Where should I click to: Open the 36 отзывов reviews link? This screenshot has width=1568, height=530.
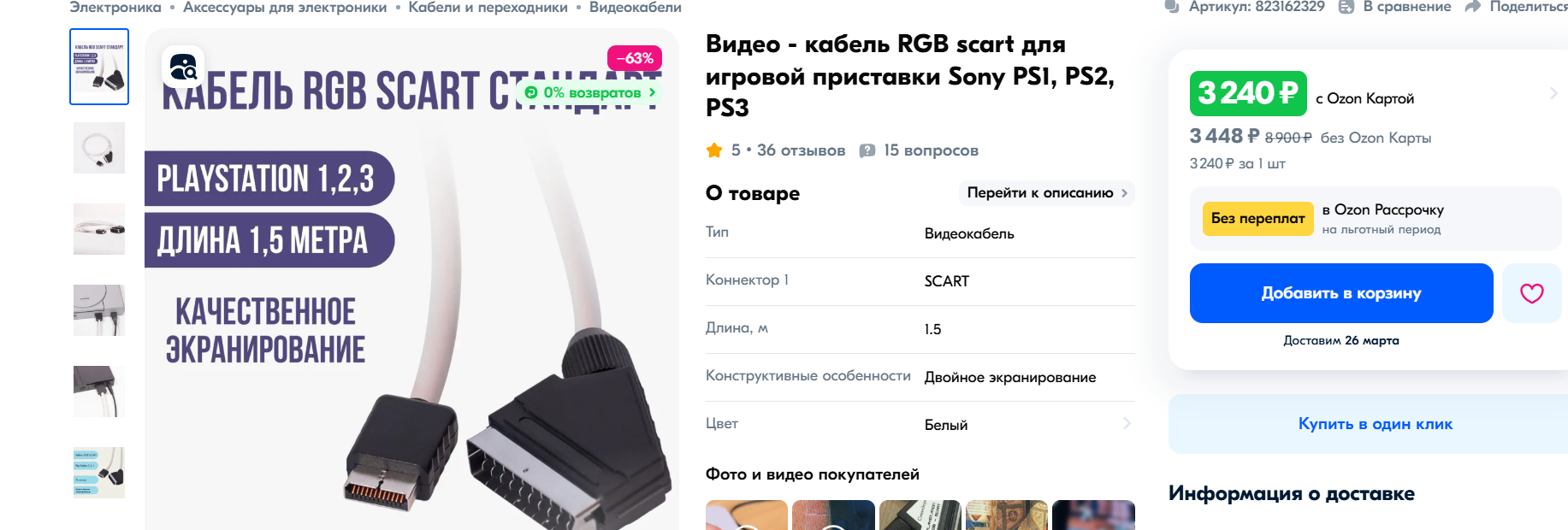coord(801,150)
